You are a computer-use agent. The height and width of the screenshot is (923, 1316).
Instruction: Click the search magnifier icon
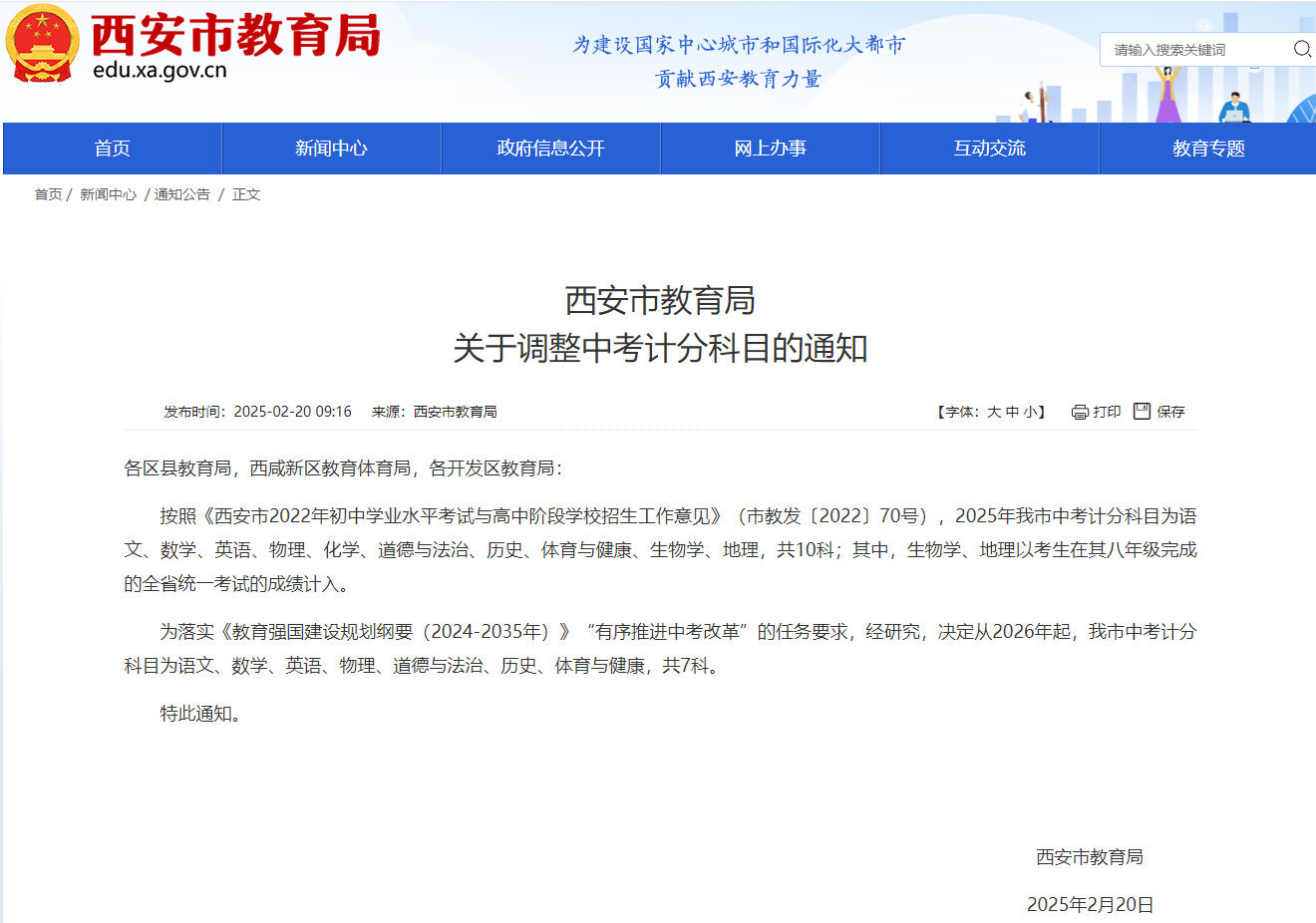coord(1302,49)
